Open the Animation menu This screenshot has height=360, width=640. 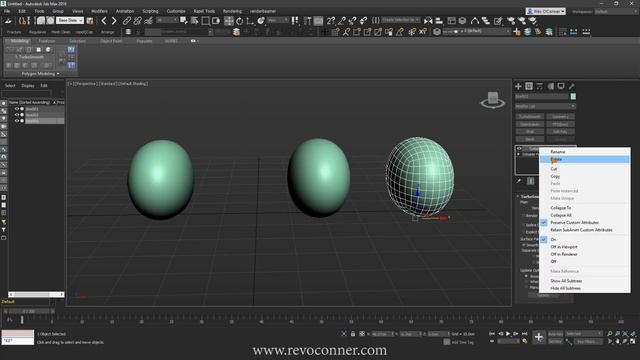pos(125,11)
